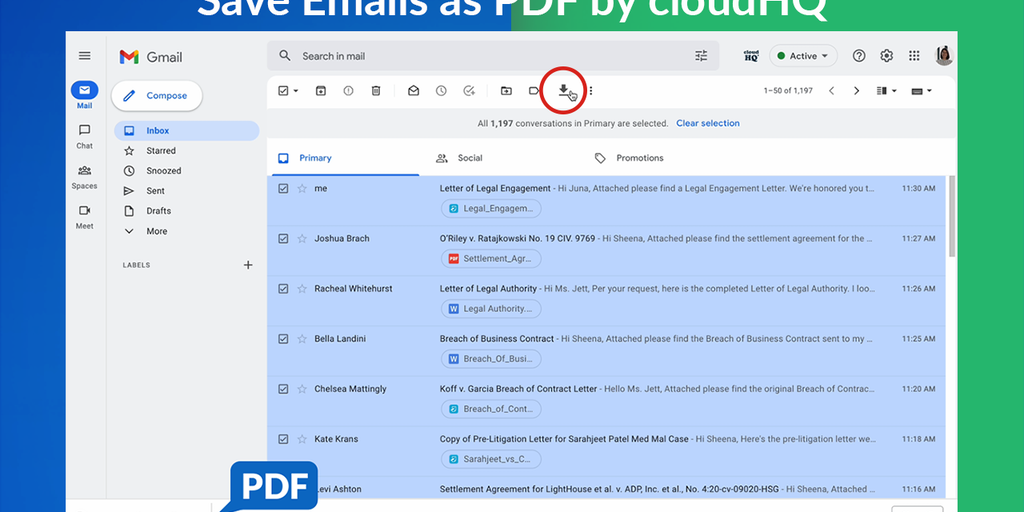Image resolution: width=1024 pixels, height=512 pixels.
Task: Click the Clear selection link
Action: [x=708, y=124]
